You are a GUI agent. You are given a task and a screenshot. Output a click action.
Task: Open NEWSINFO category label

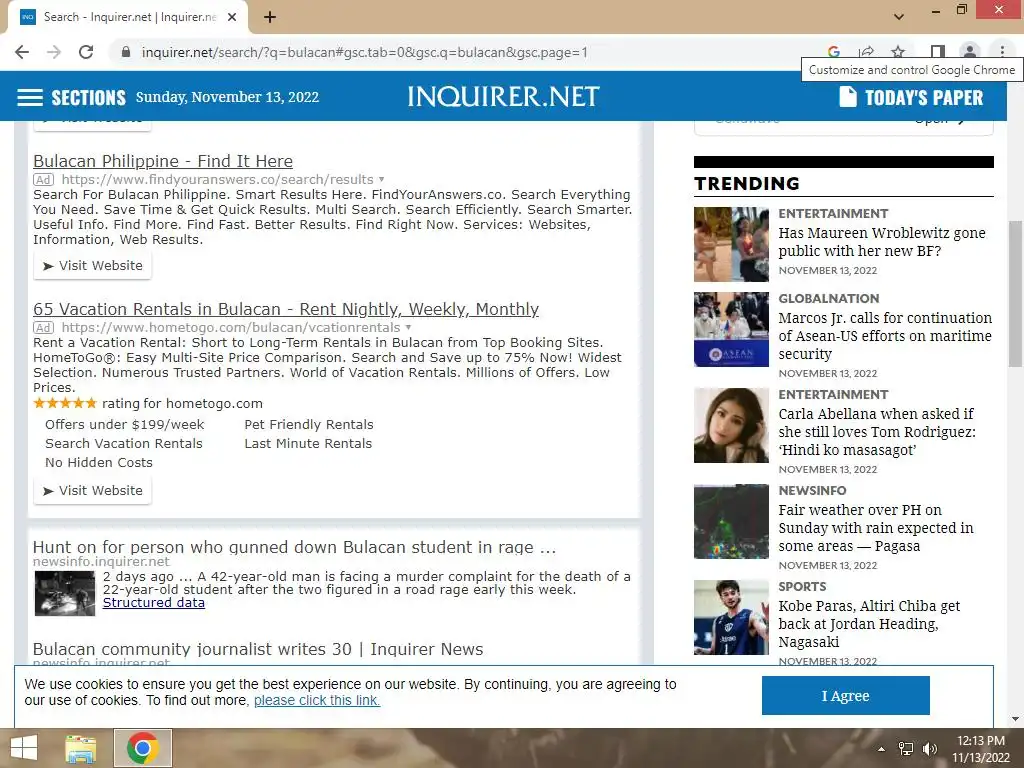[812, 490]
